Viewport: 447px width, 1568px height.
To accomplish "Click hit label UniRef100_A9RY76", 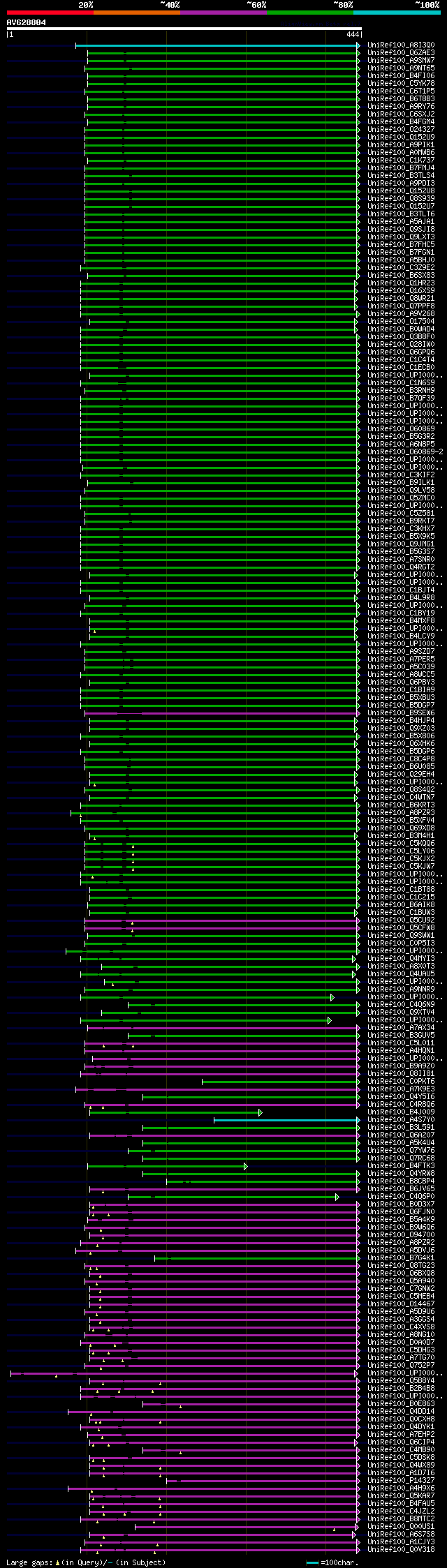I will [401, 107].
